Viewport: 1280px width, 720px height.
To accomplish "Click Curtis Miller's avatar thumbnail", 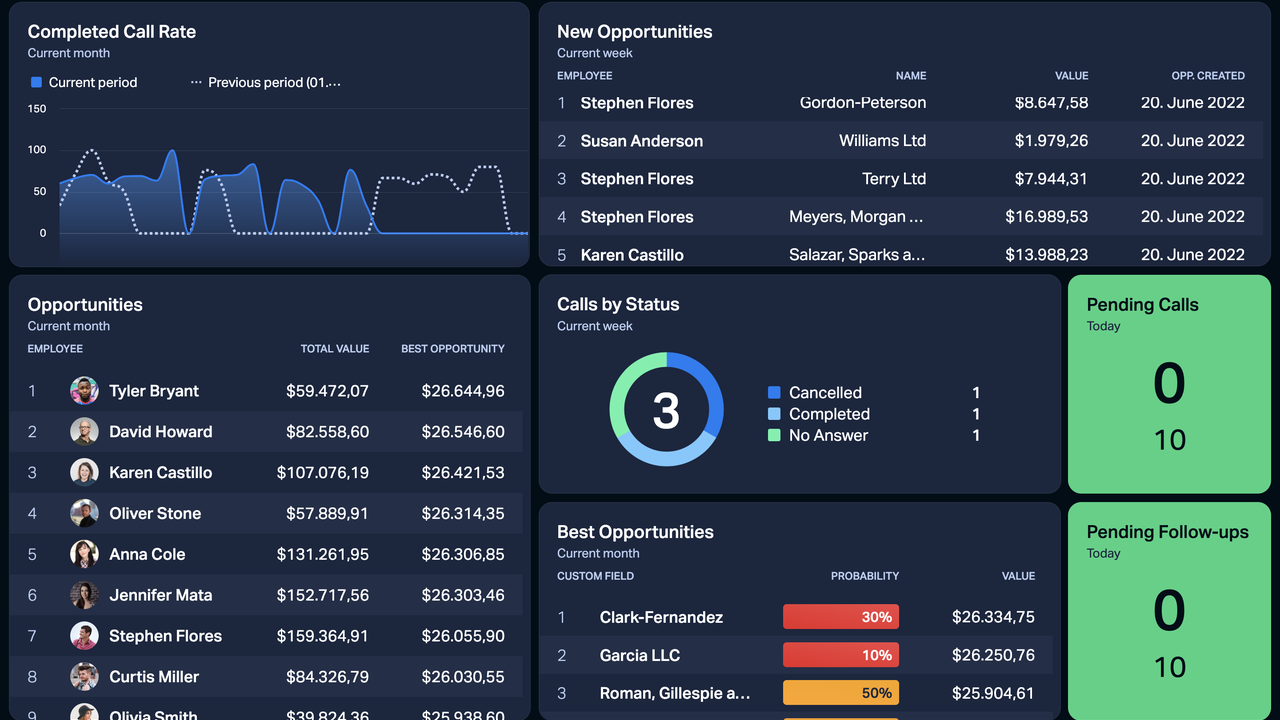I will point(84,677).
